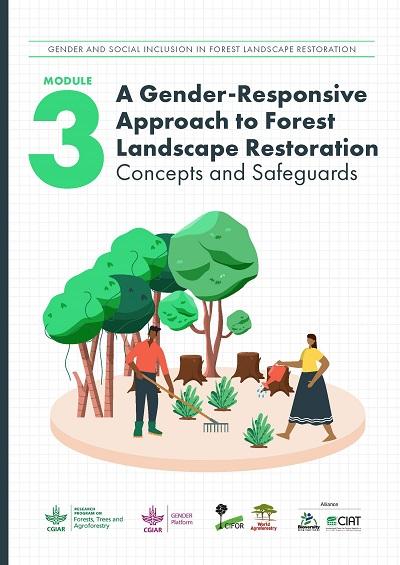Click the World Agroforestry logo
This screenshot has width=400, height=565.
[264, 517]
